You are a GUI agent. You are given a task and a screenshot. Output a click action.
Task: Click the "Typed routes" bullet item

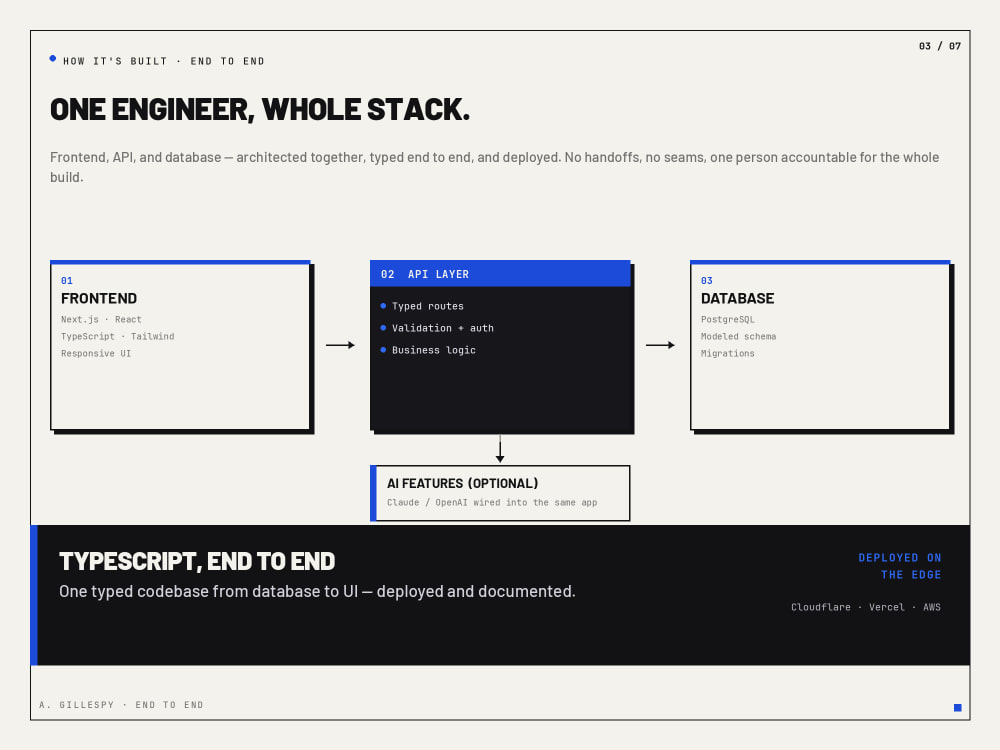point(422,306)
